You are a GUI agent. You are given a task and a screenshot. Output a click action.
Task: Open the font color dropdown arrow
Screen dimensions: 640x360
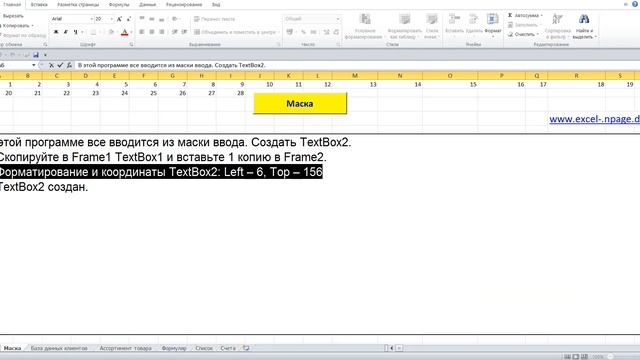coord(131,32)
